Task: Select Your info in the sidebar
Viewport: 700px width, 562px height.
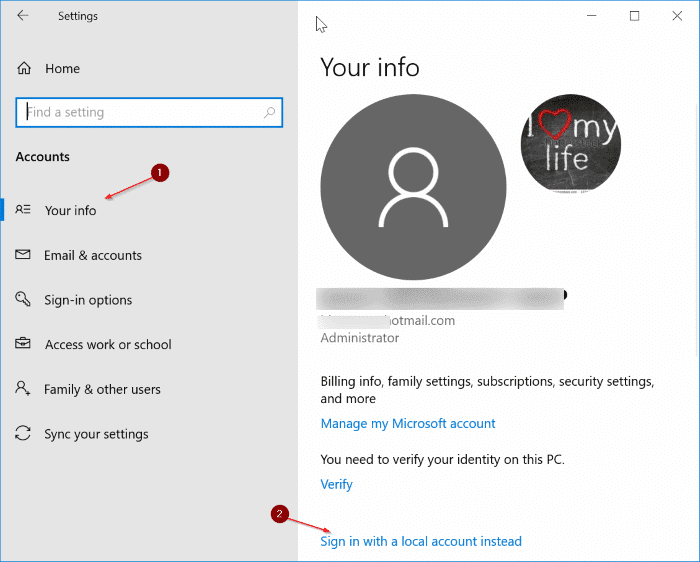Action: 71,210
